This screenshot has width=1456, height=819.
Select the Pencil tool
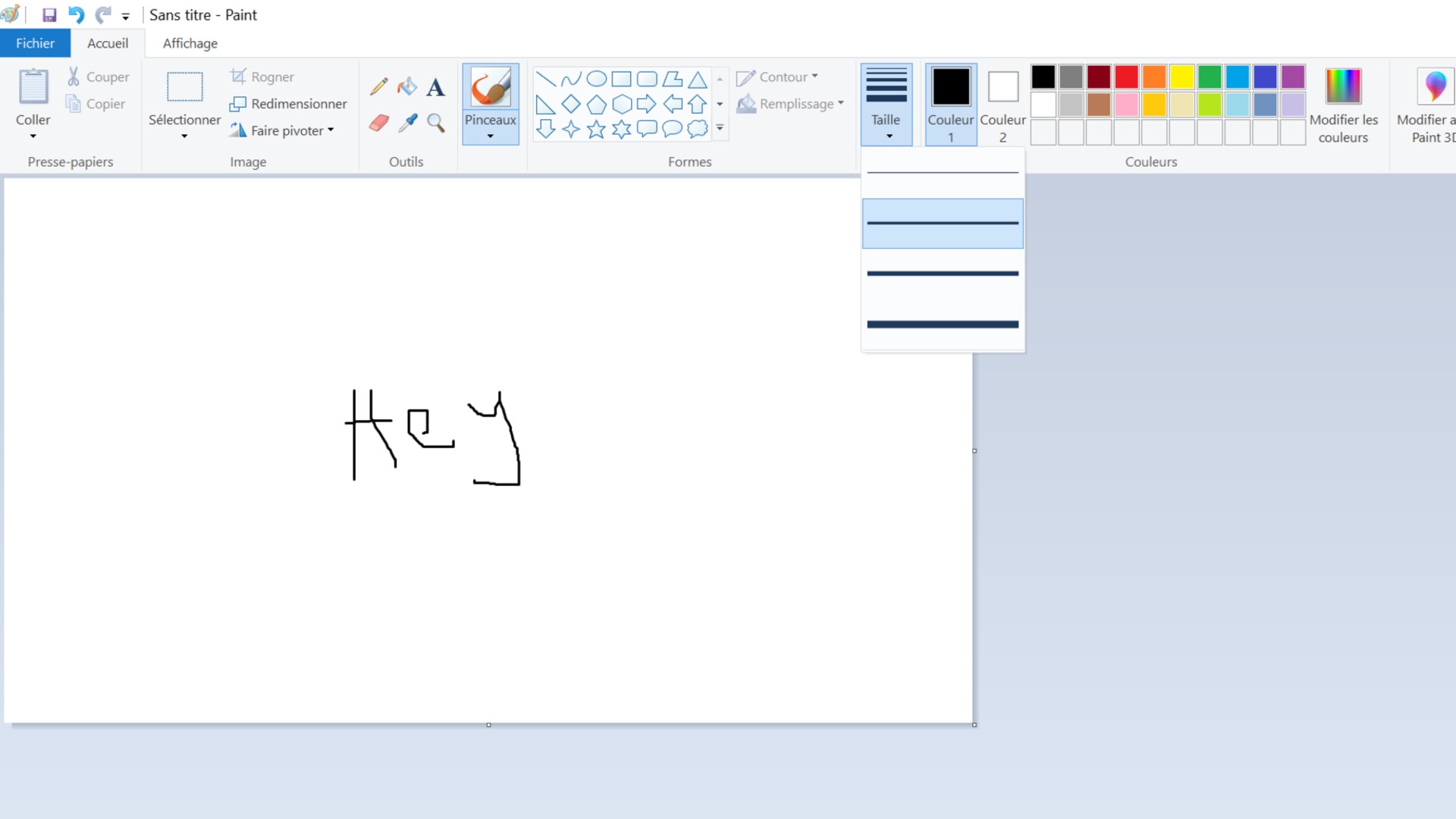coord(379,86)
